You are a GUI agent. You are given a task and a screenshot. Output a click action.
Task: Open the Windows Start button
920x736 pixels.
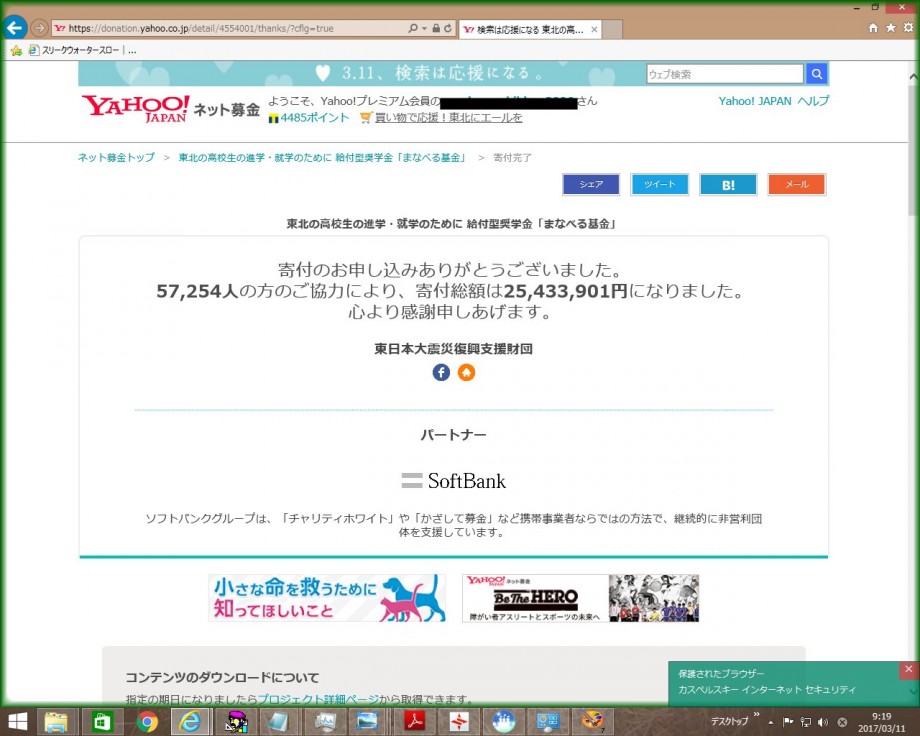[17, 721]
